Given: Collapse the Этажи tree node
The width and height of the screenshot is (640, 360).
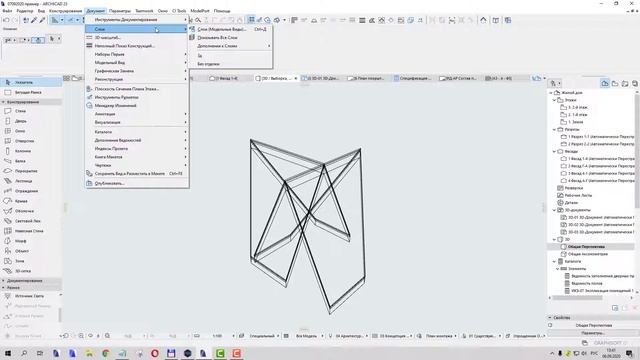Looking at the screenshot, I should 554,100.
